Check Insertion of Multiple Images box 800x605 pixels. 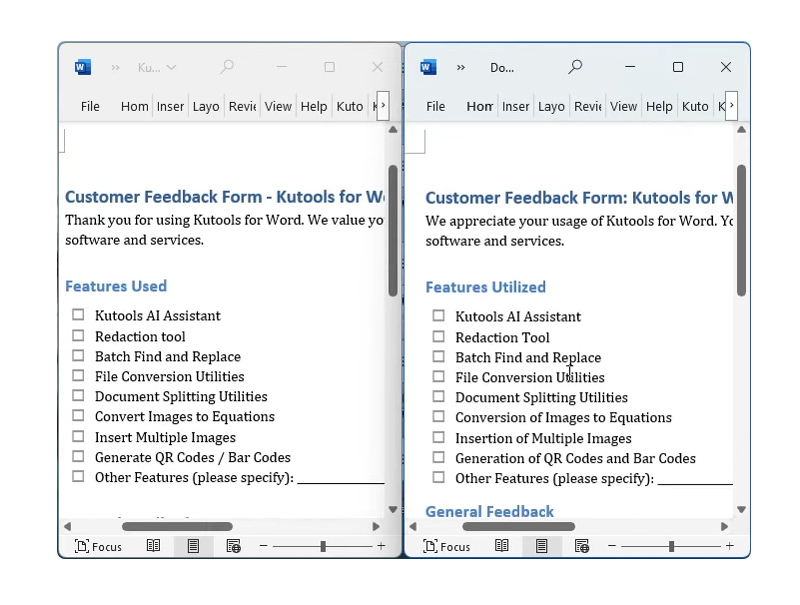[x=438, y=437]
